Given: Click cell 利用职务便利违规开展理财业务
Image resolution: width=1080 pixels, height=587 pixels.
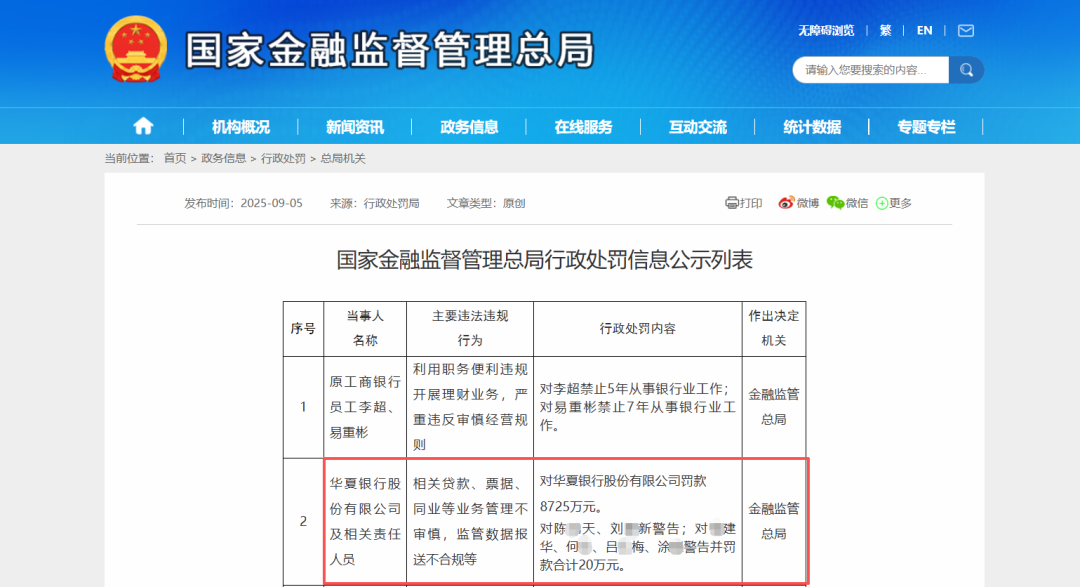Looking at the screenshot, I should [x=470, y=407].
